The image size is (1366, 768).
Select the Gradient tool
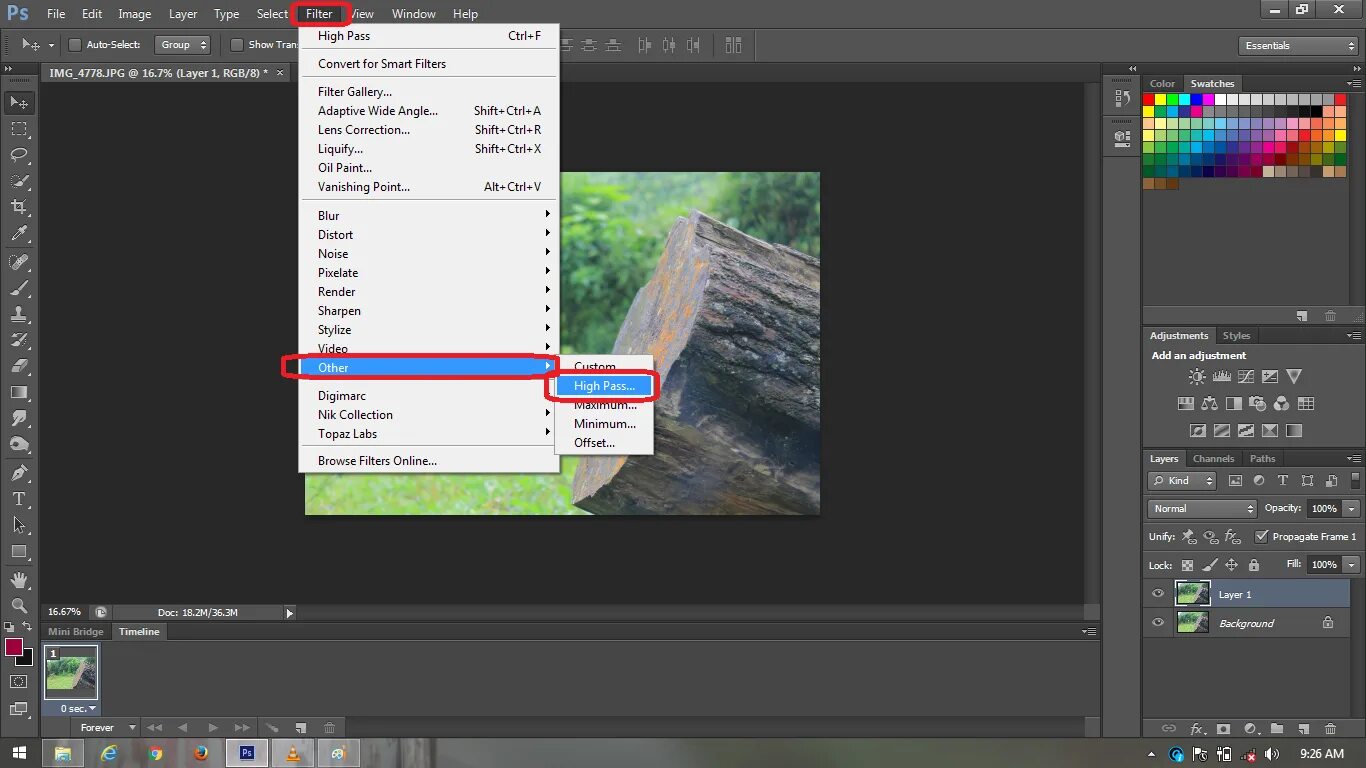click(x=19, y=392)
